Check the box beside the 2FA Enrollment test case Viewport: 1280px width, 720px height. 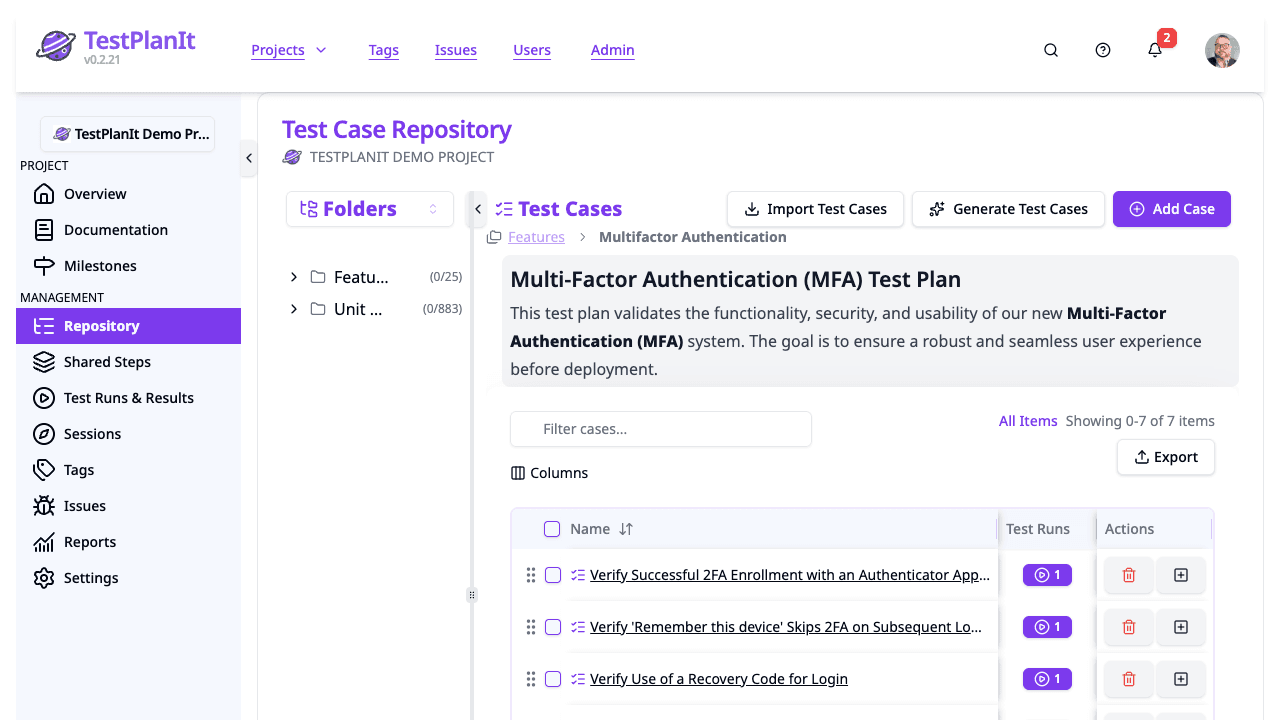tap(553, 575)
